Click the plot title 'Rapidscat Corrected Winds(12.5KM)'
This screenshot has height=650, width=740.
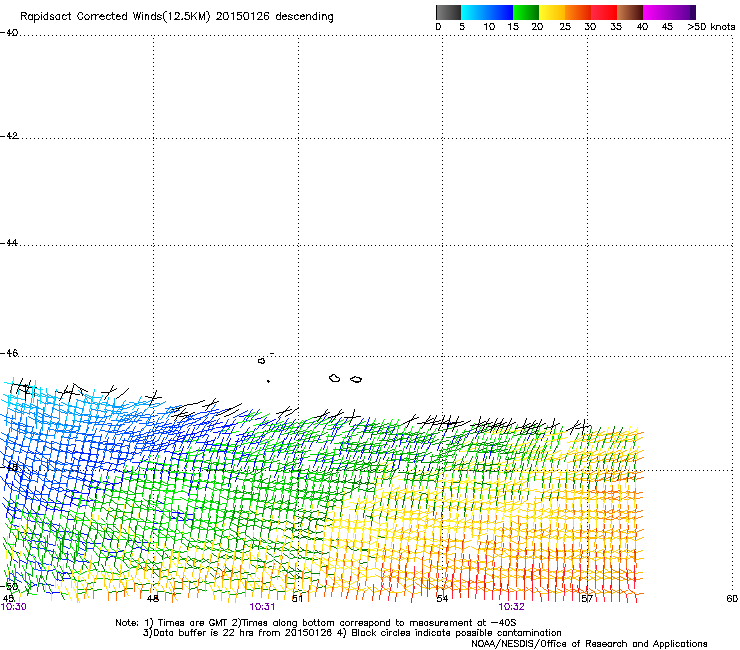pyautogui.click(x=115, y=17)
